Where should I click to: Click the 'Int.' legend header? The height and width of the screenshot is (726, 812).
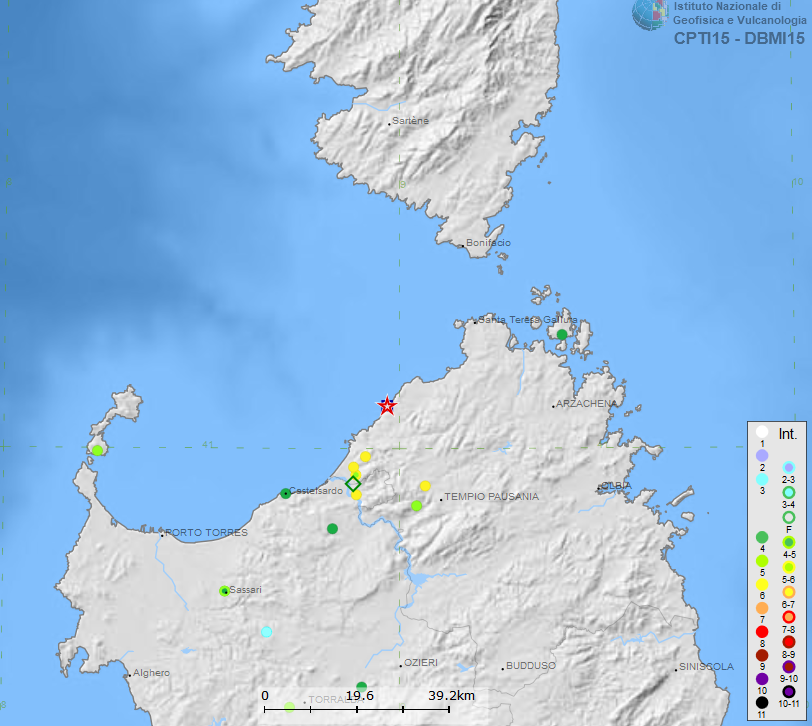[787, 435]
